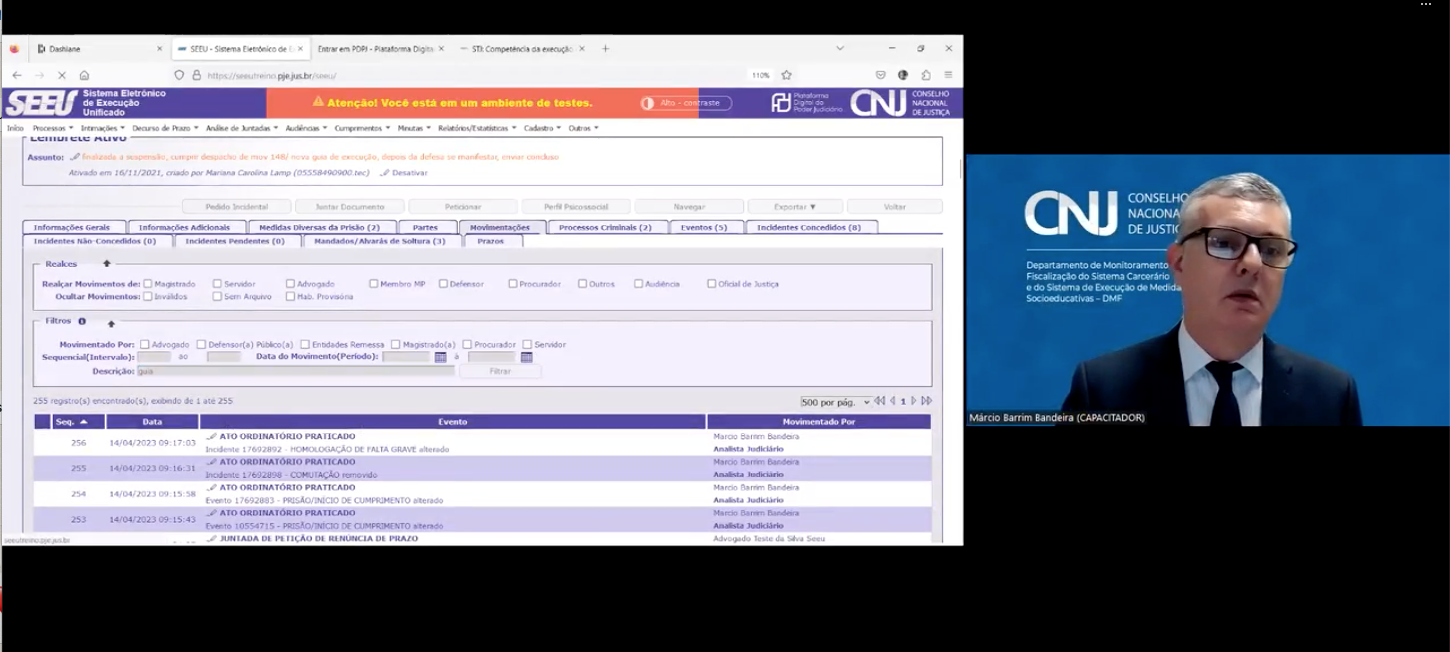Open the Intimações dropdown menu
1450x652 pixels.
click(x=103, y=128)
